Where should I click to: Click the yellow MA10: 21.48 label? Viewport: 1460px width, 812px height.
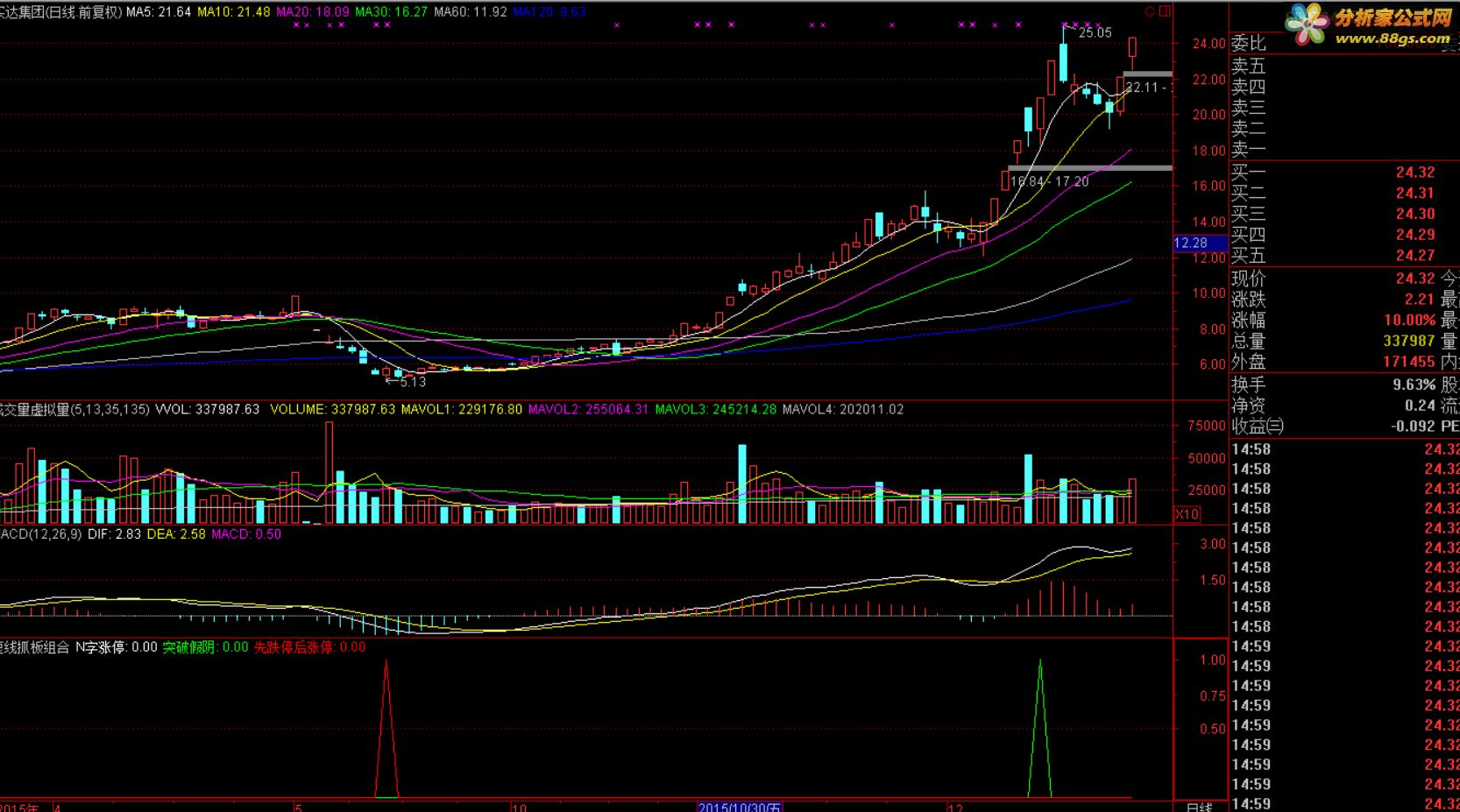234,11
